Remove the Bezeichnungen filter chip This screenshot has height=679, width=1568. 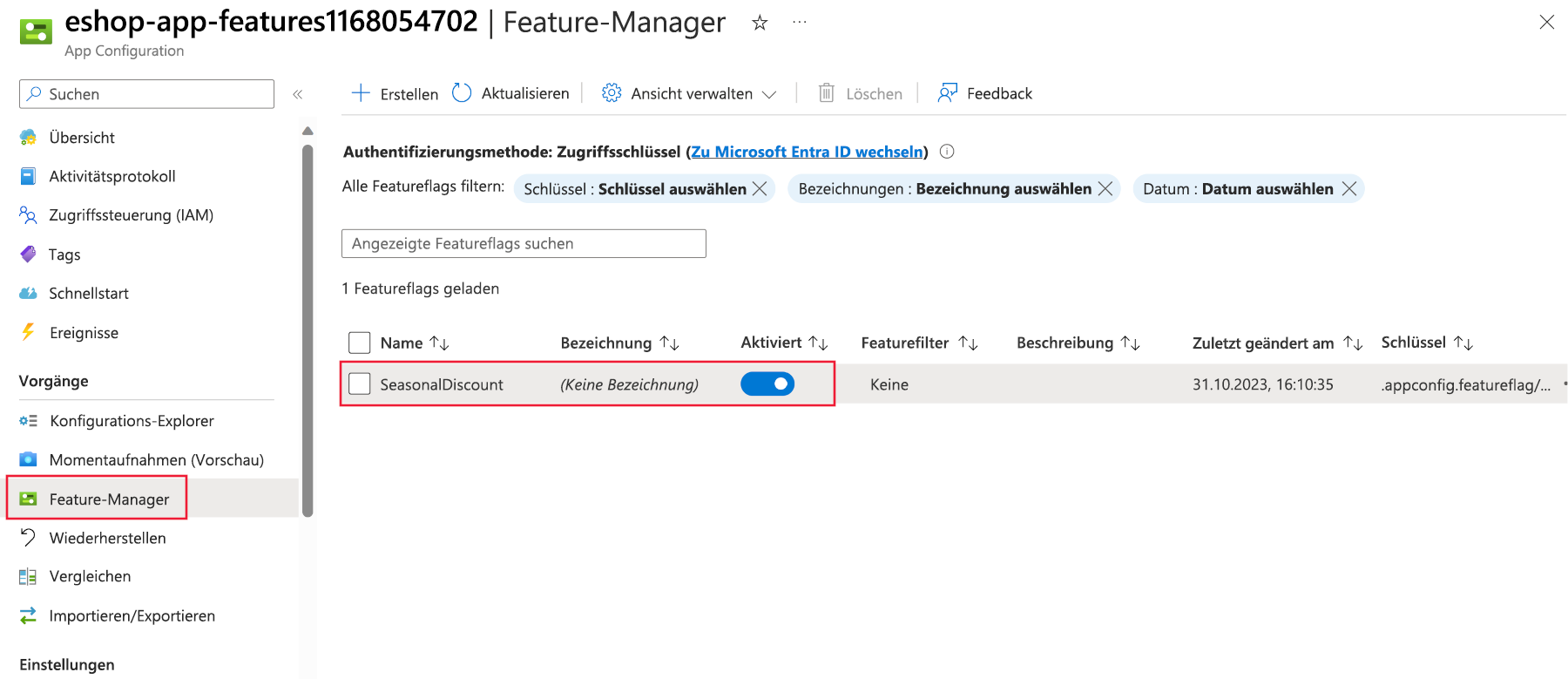coord(1105,189)
